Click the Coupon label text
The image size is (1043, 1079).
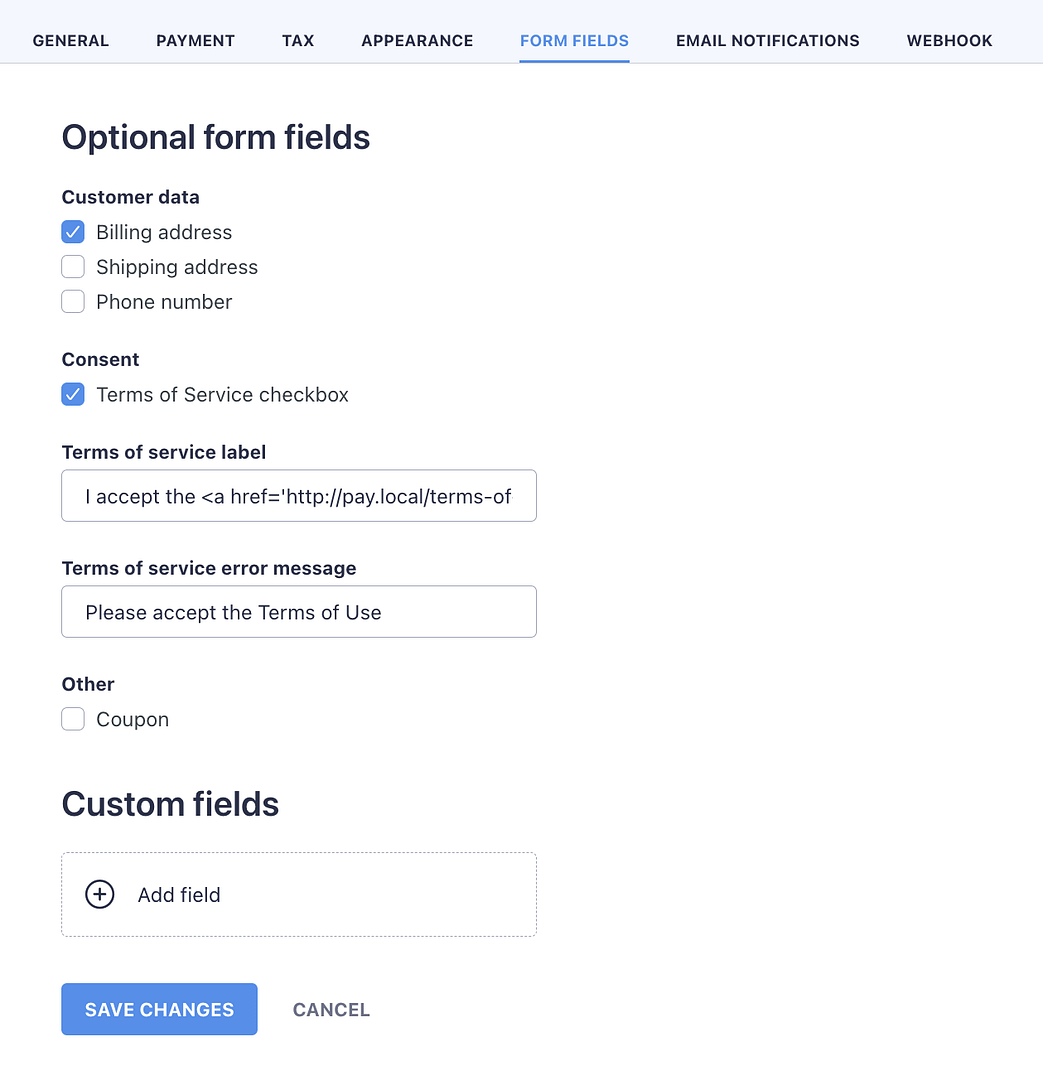(x=132, y=720)
